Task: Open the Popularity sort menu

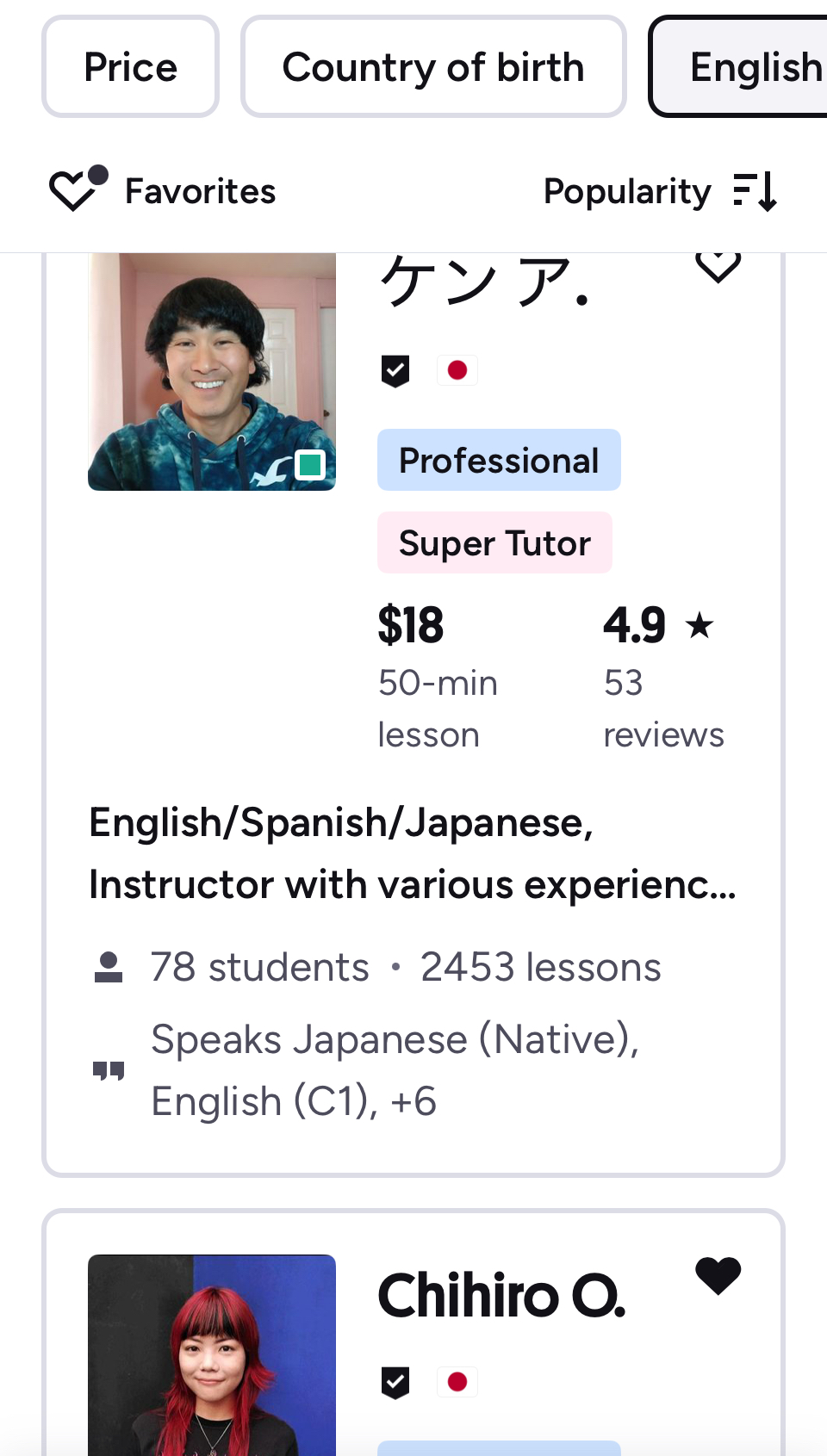Action: point(627,191)
